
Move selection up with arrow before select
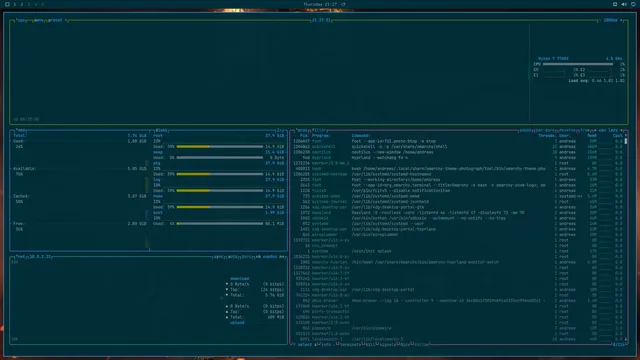(x=294, y=344)
